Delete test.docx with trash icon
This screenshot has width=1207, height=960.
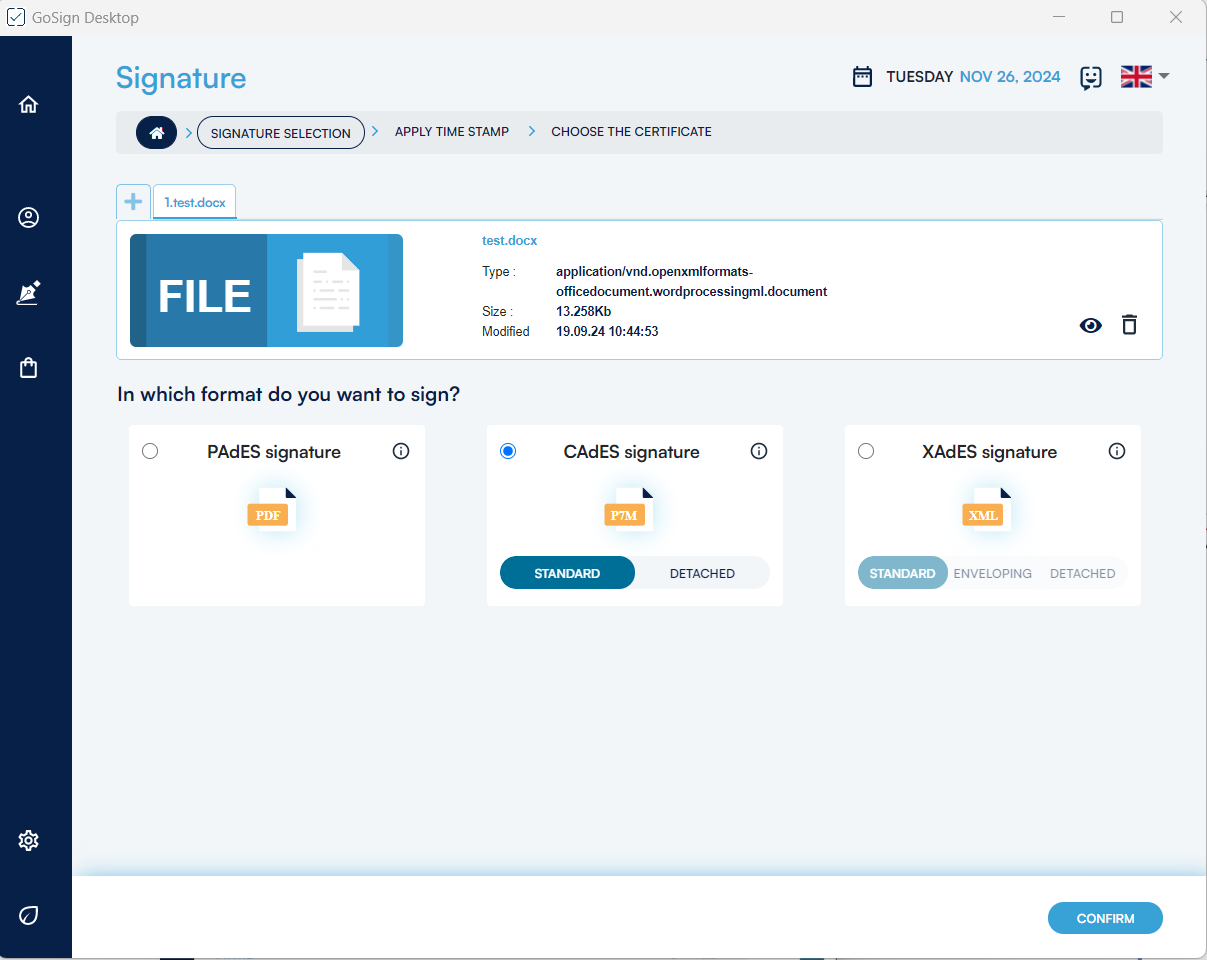pos(1129,325)
